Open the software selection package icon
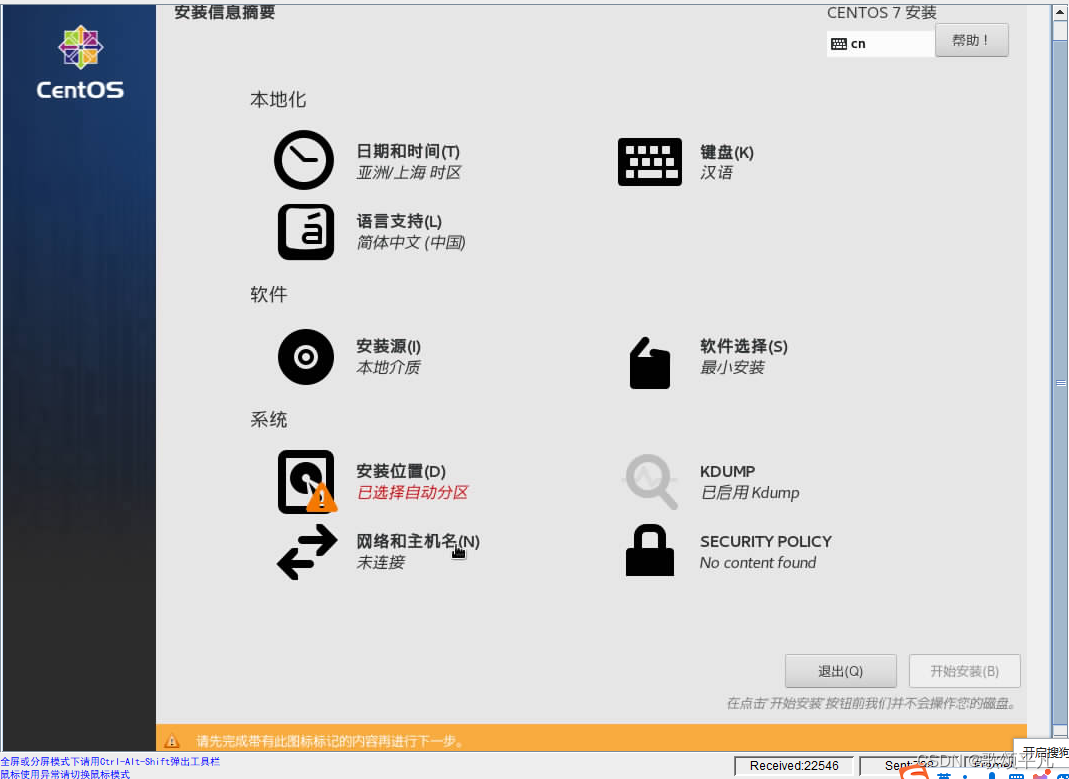The image size is (1069, 779). click(650, 363)
